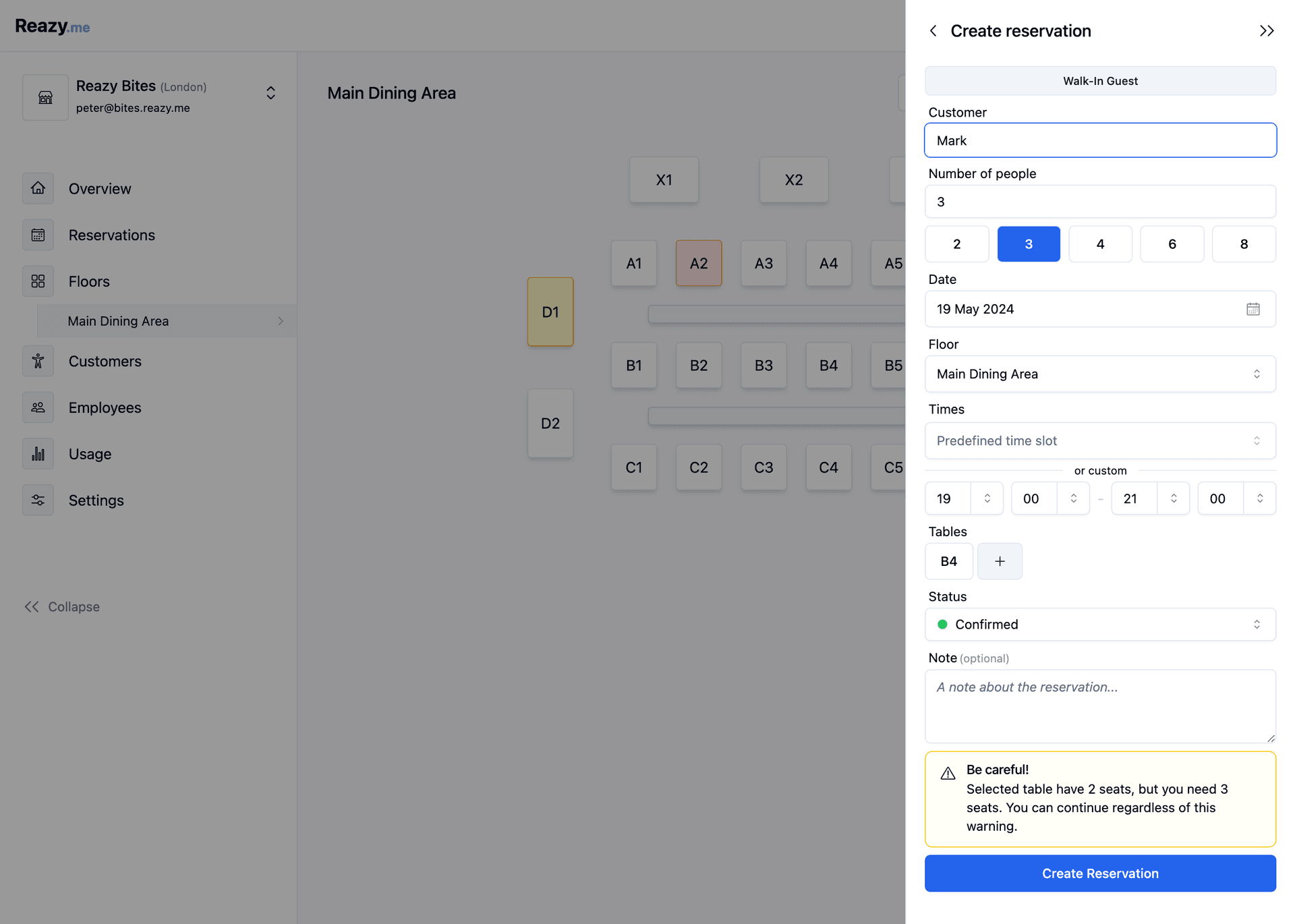Select the number 2 party size

click(x=957, y=244)
